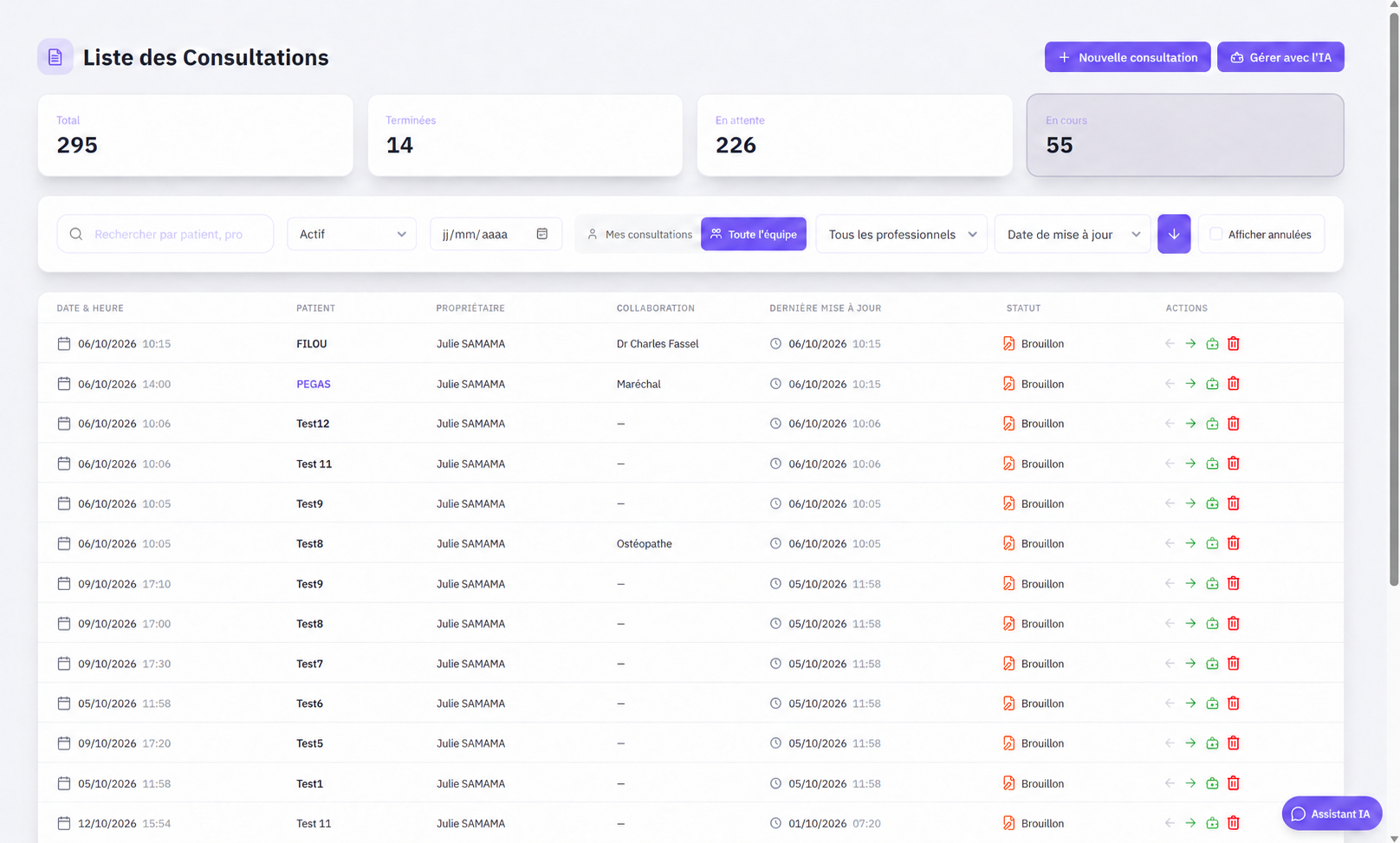The height and width of the screenshot is (843, 1400).
Task: Click the green AI robot icon in Test12 row
Action: [1212, 424]
